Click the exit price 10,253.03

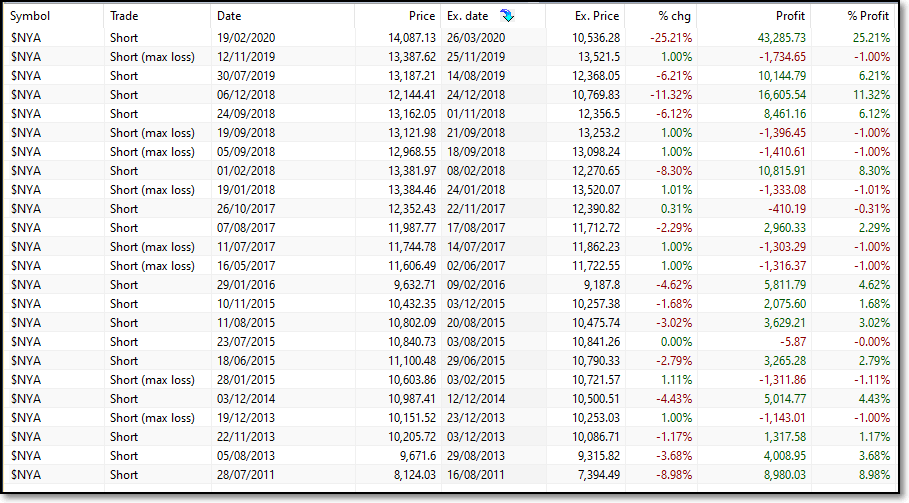(x=595, y=418)
